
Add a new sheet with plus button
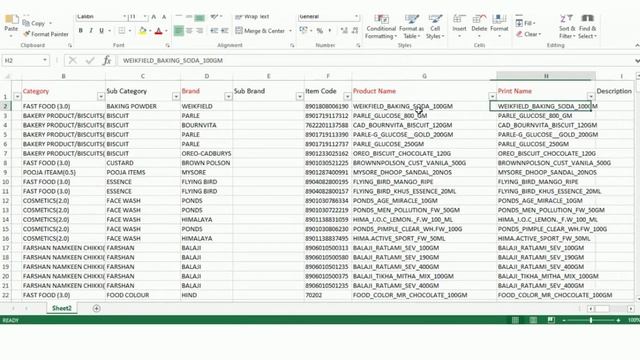point(96,308)
